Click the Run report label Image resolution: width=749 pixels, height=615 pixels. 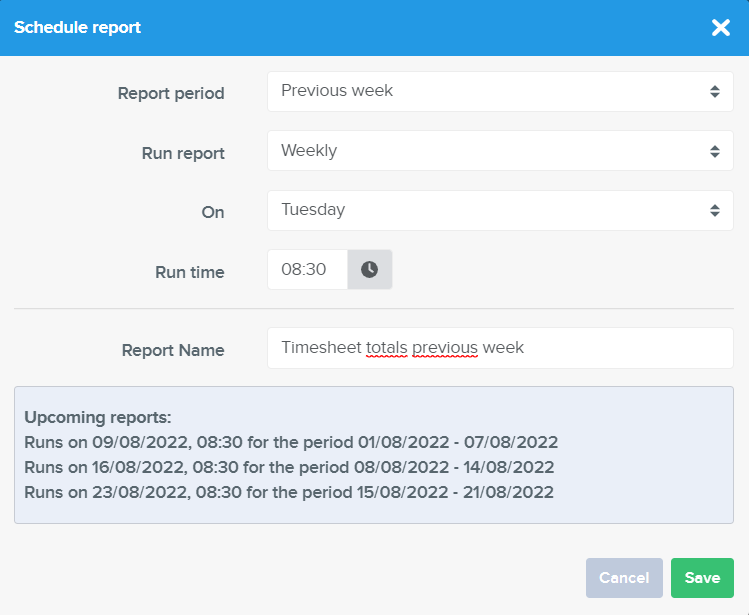[183, 153]
